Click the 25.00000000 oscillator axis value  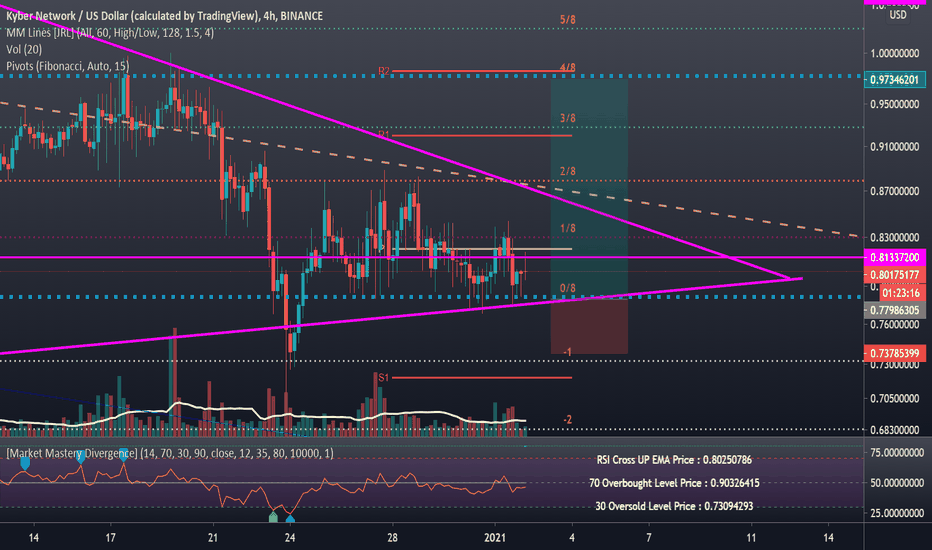(897, 513)
